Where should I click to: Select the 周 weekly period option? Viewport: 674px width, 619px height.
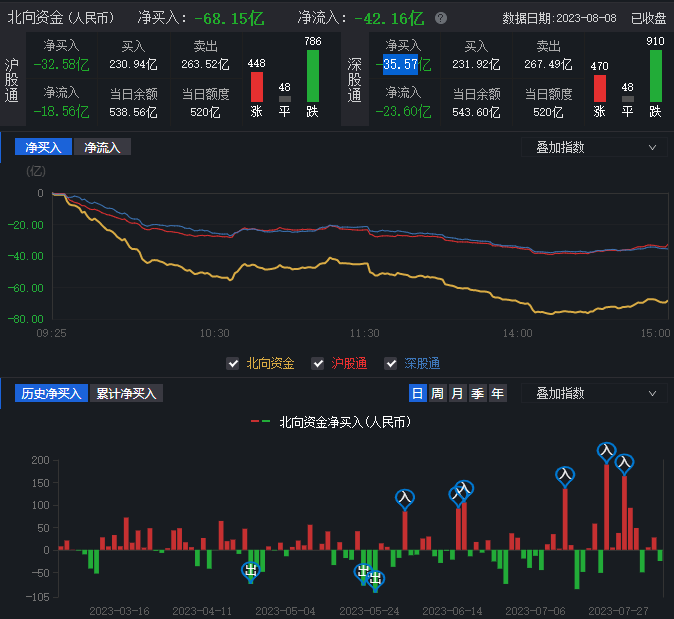pos(437,394)
